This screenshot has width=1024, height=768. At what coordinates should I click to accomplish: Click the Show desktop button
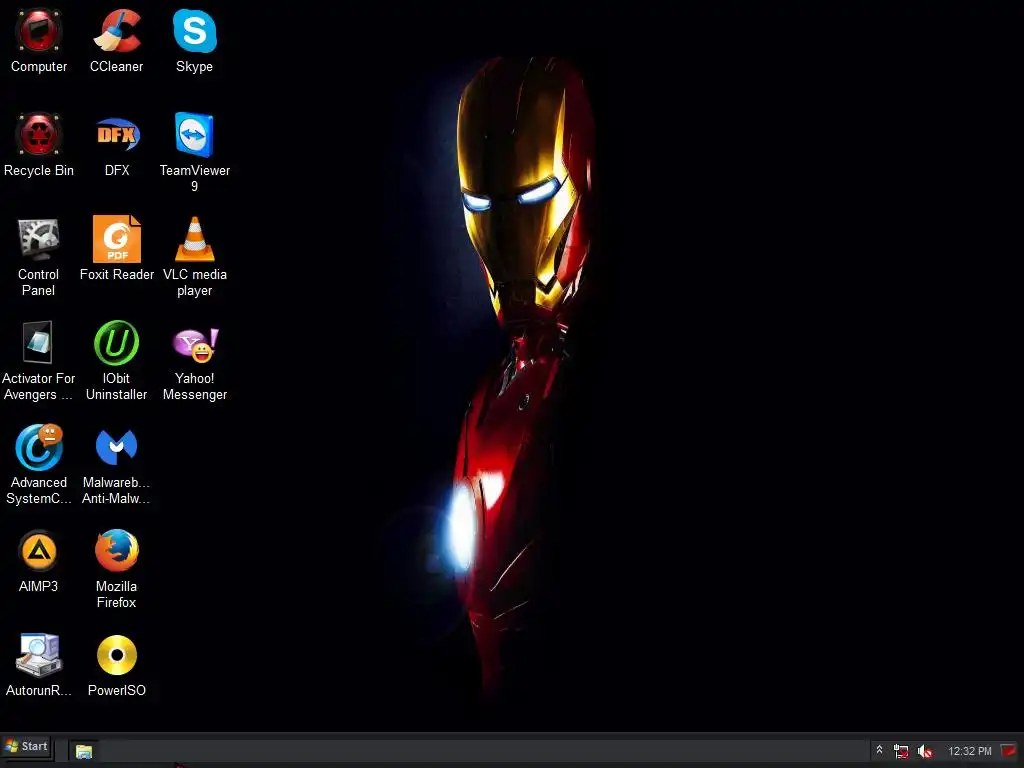[1008, 750]
